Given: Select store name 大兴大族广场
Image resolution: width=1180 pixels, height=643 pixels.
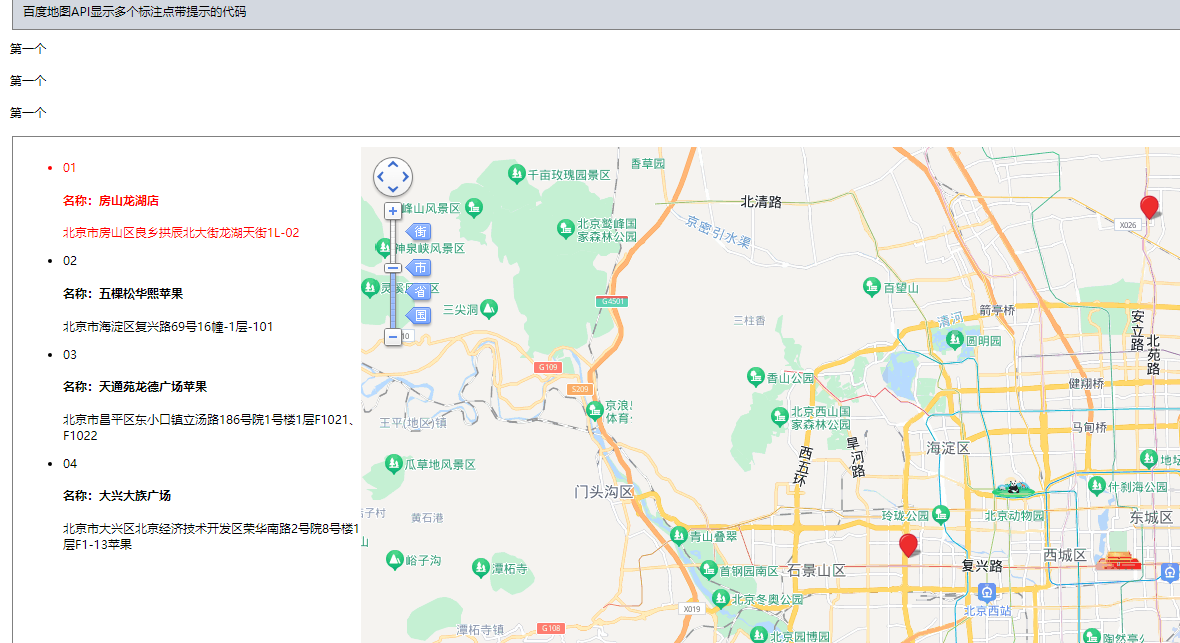Looking at the screenshot, I should click(x=135, y=496).
